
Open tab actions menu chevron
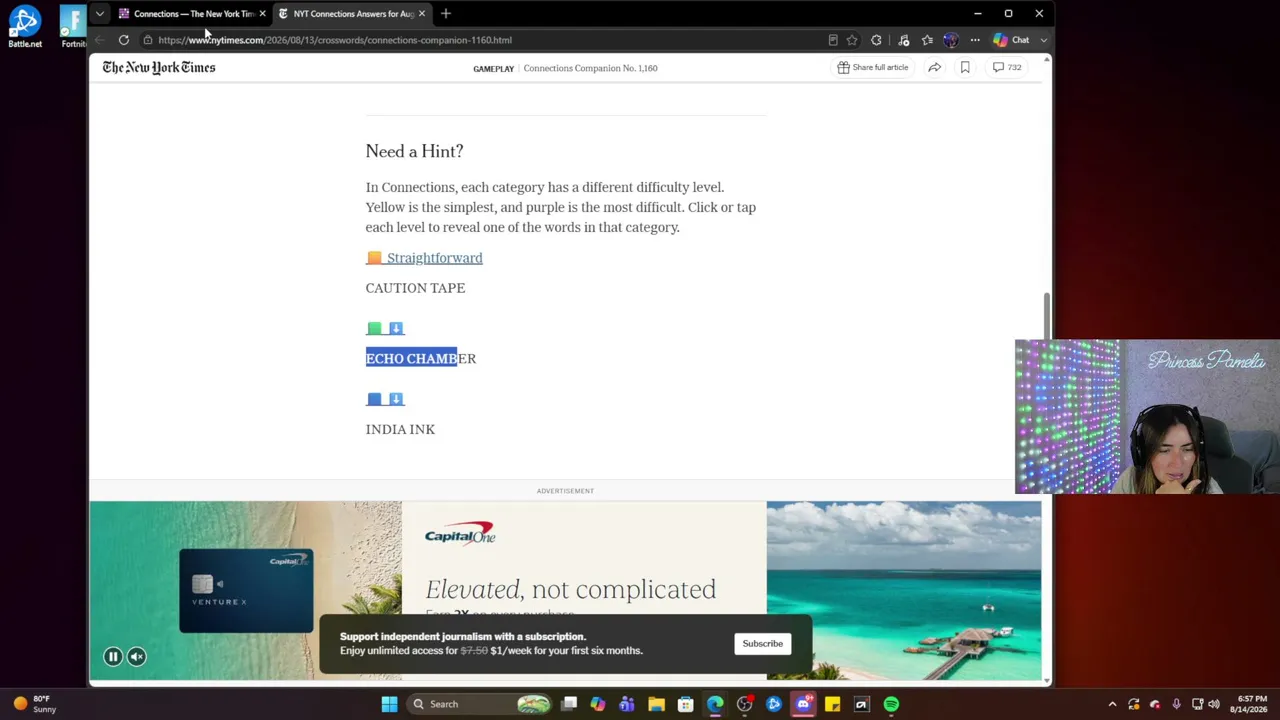click(x=99, y=14)
